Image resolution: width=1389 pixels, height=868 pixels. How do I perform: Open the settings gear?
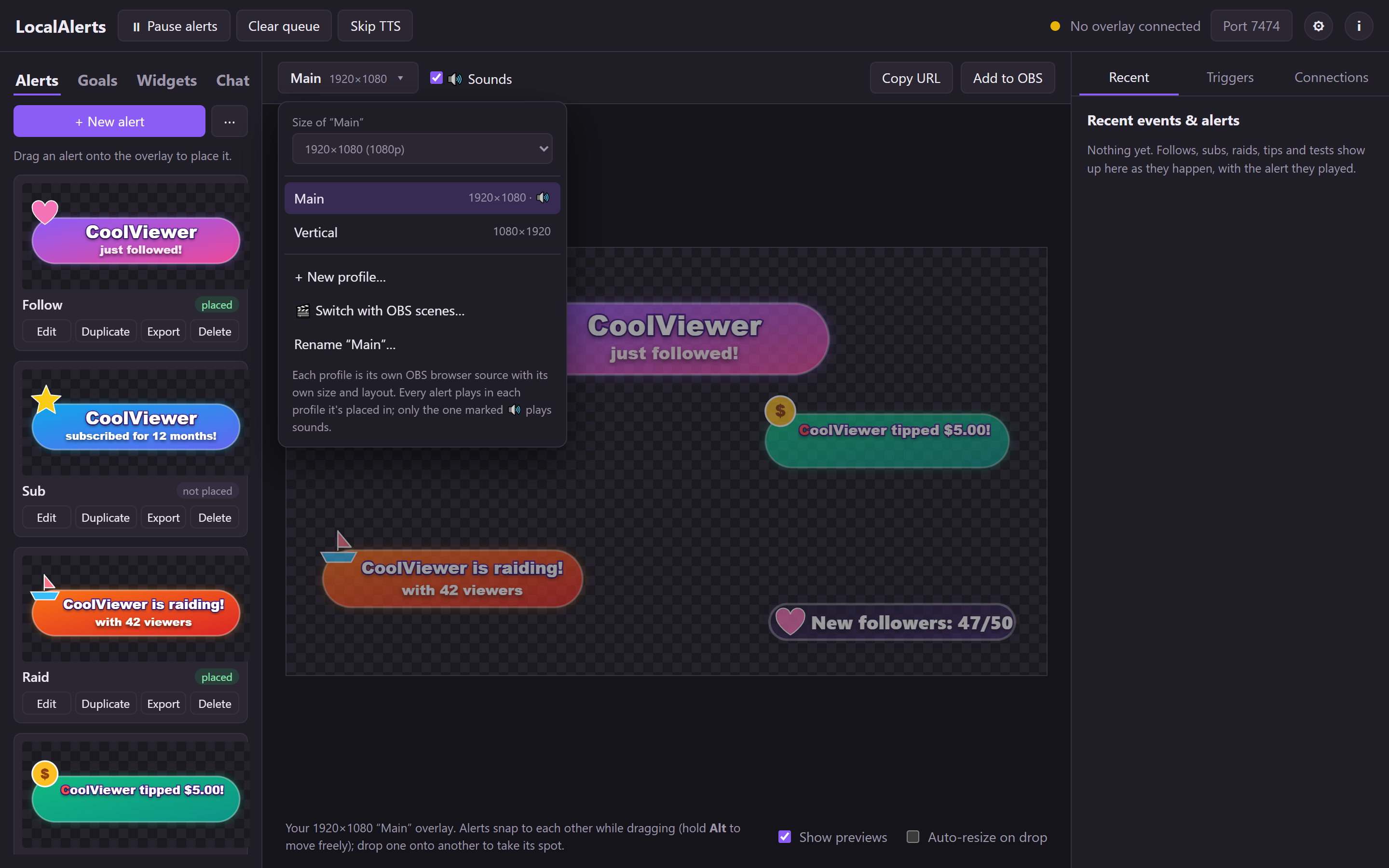click(x=1319, y=26)
